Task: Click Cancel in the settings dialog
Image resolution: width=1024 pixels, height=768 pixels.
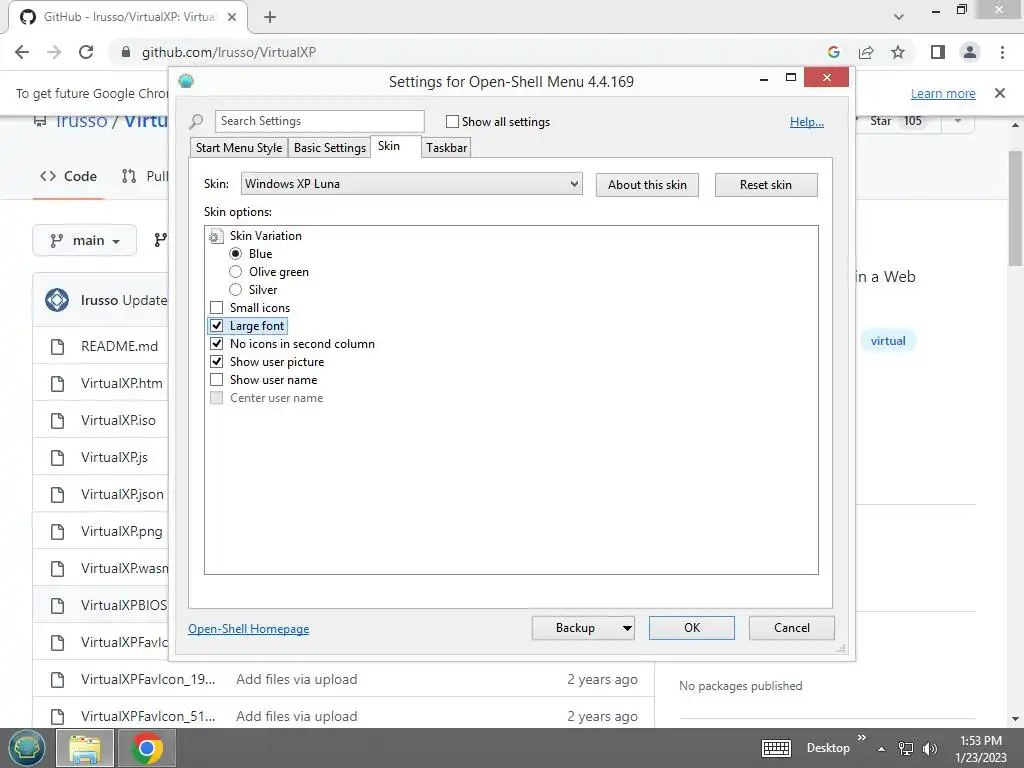Action: click(x=792, y=628)
